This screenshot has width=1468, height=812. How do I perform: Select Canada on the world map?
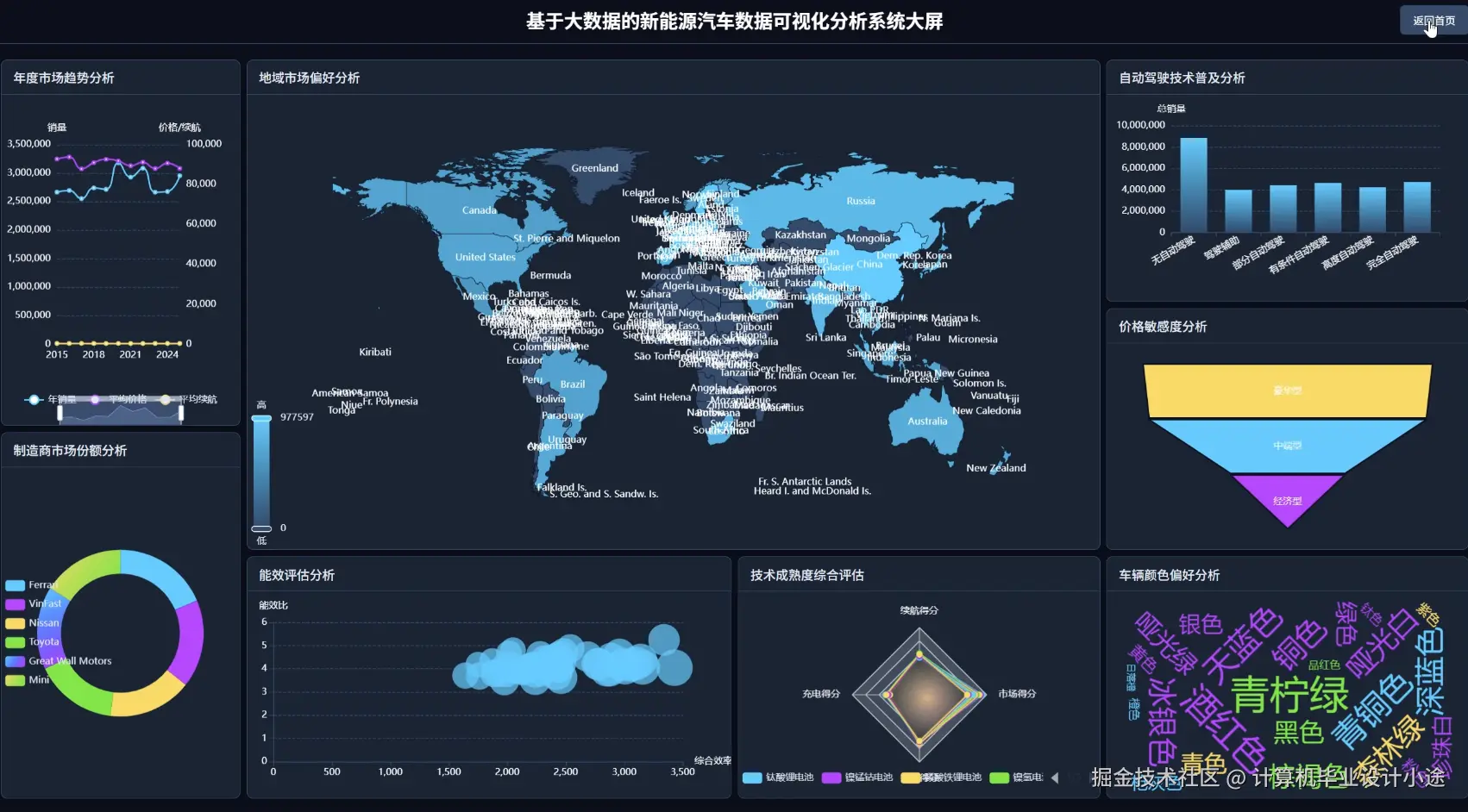click(479, 210)
